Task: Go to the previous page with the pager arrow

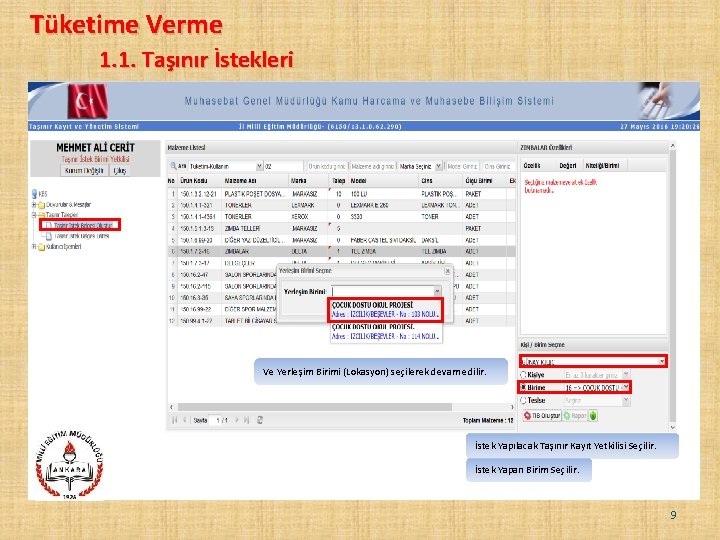Action: click(185, 420)
